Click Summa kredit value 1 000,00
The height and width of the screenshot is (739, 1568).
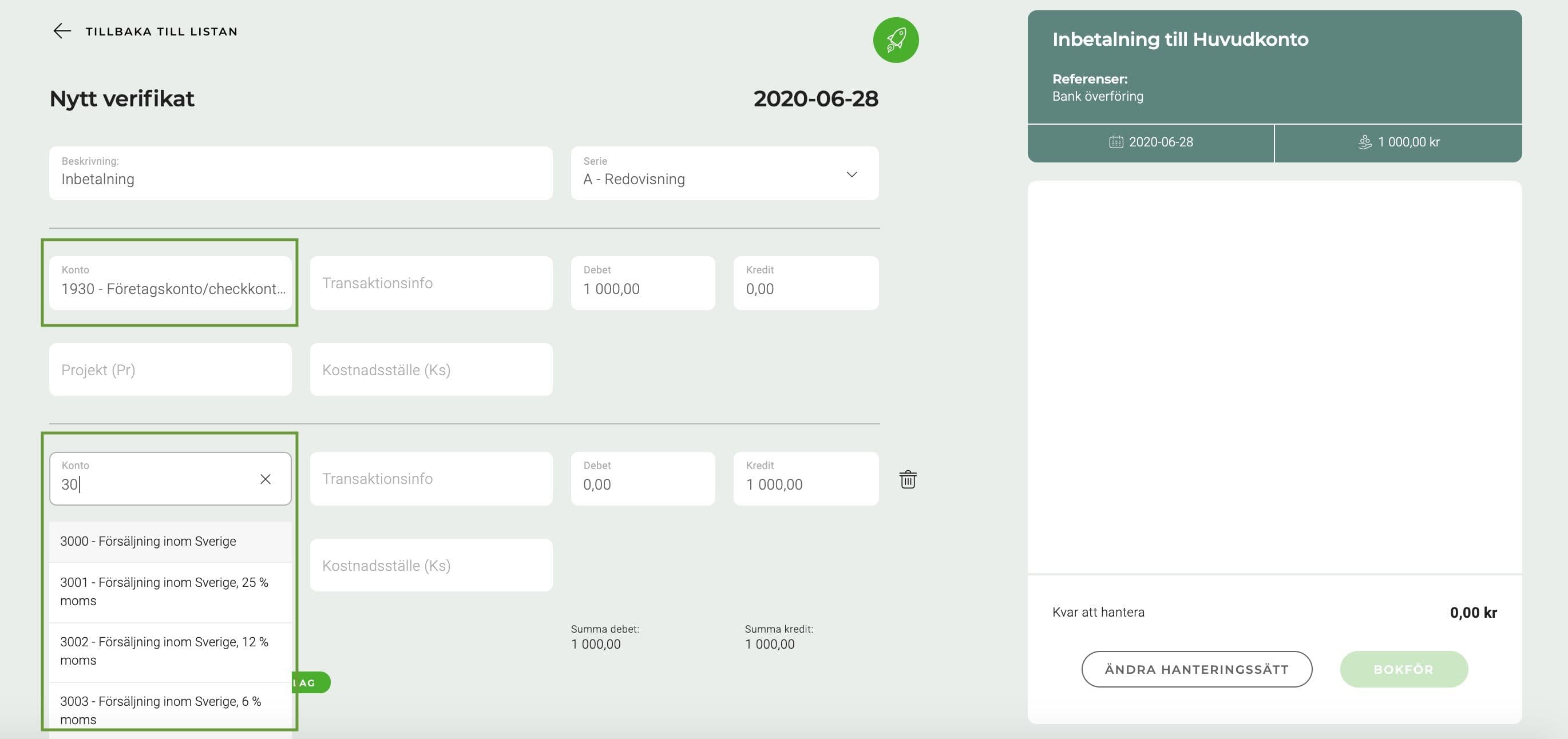pos(769,644)
